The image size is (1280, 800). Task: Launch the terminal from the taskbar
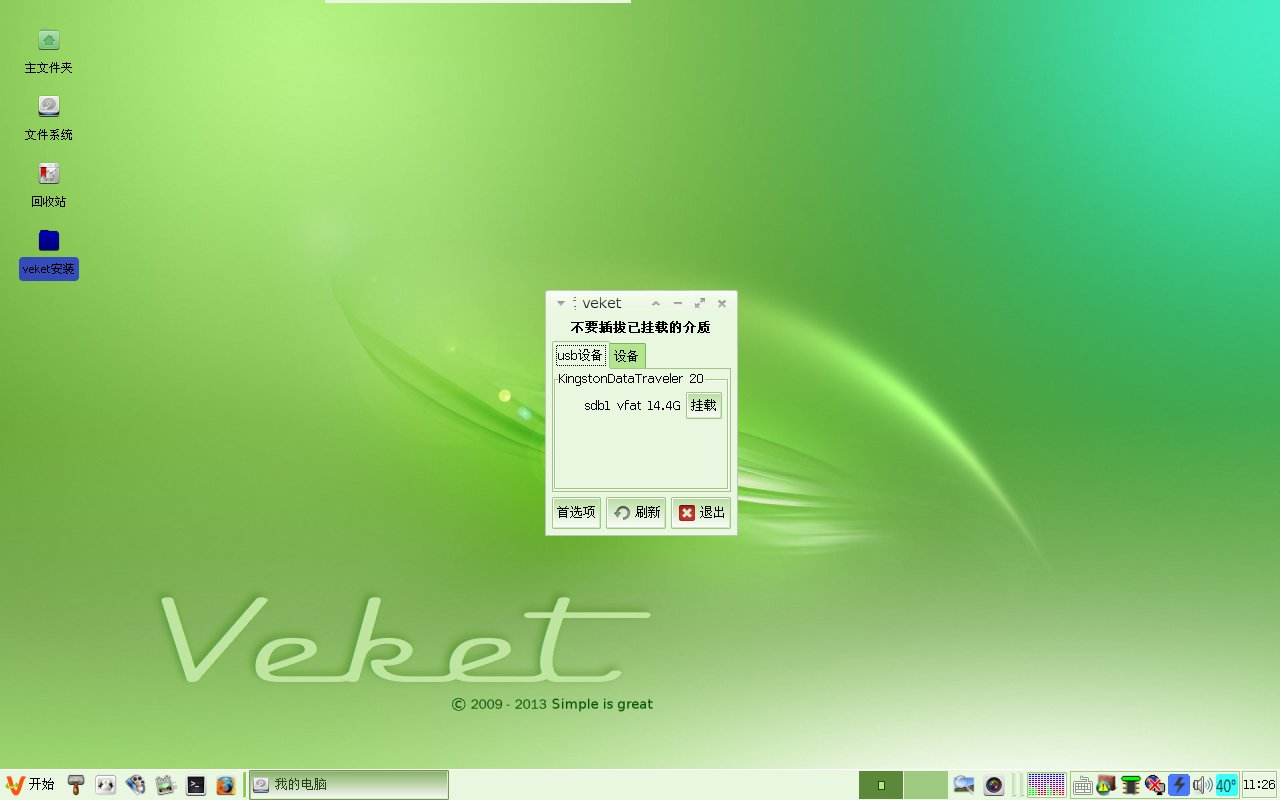tap(196, 785)
